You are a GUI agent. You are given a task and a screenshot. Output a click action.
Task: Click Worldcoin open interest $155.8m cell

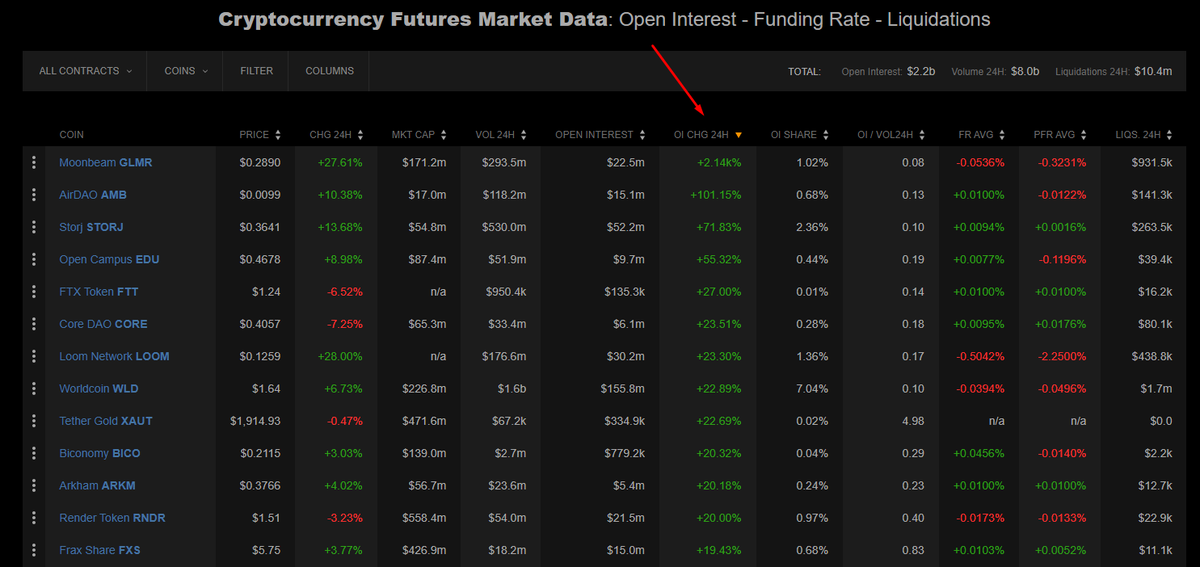tap(624, 389)
